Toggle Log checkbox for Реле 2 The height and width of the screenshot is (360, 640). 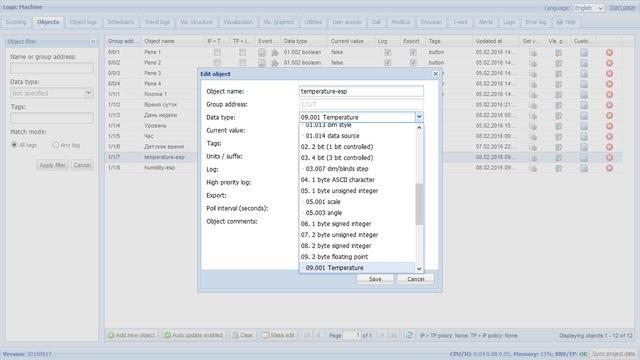point(387,63)
